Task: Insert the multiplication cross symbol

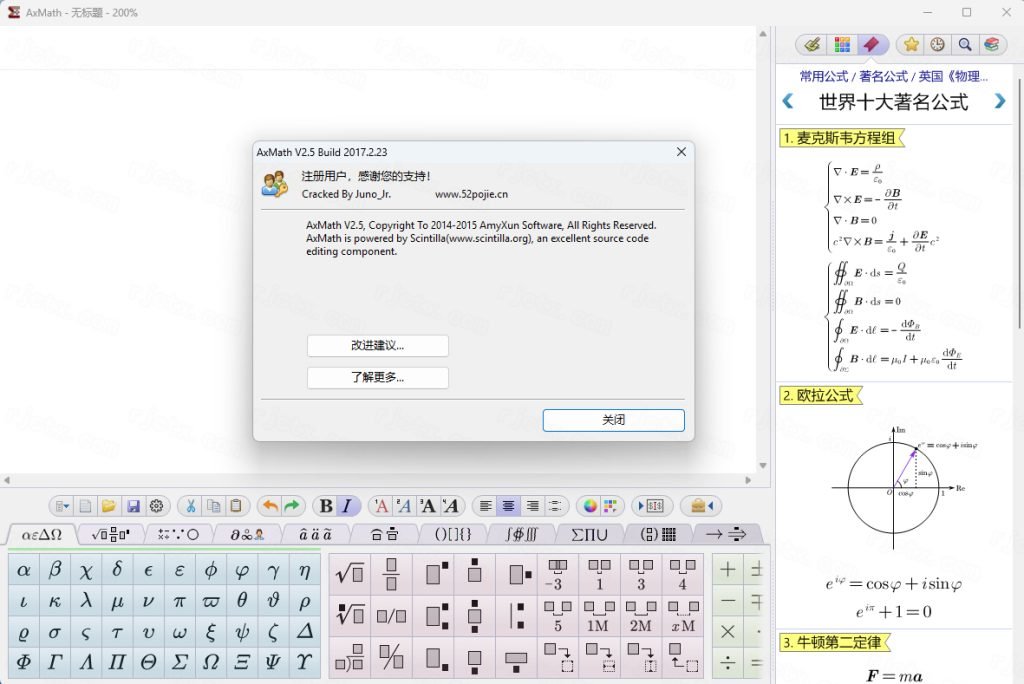Action: click(x=728, y=632)
